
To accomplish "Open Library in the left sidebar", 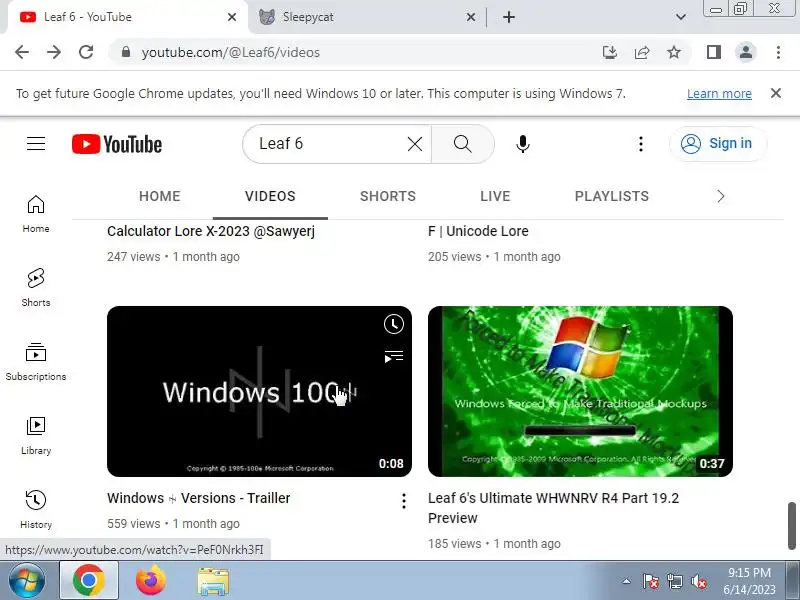I will (x=36, y=436).
